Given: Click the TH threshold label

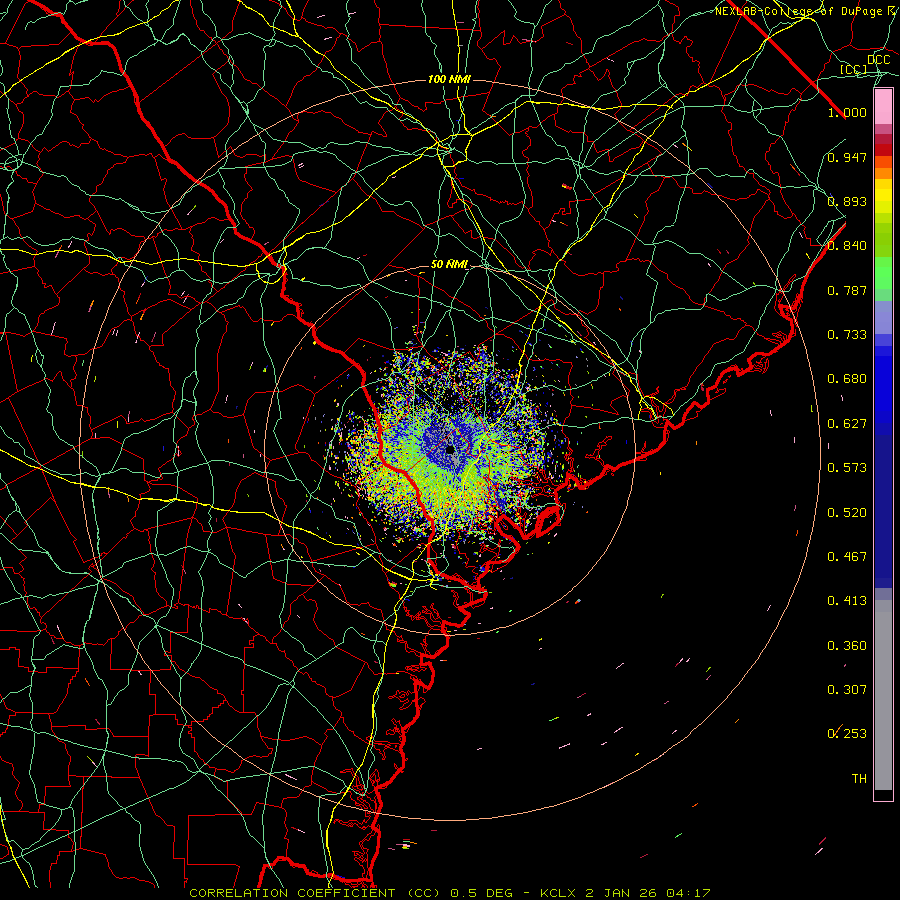Looking at the screenshot, I should [x=859, y=779].
